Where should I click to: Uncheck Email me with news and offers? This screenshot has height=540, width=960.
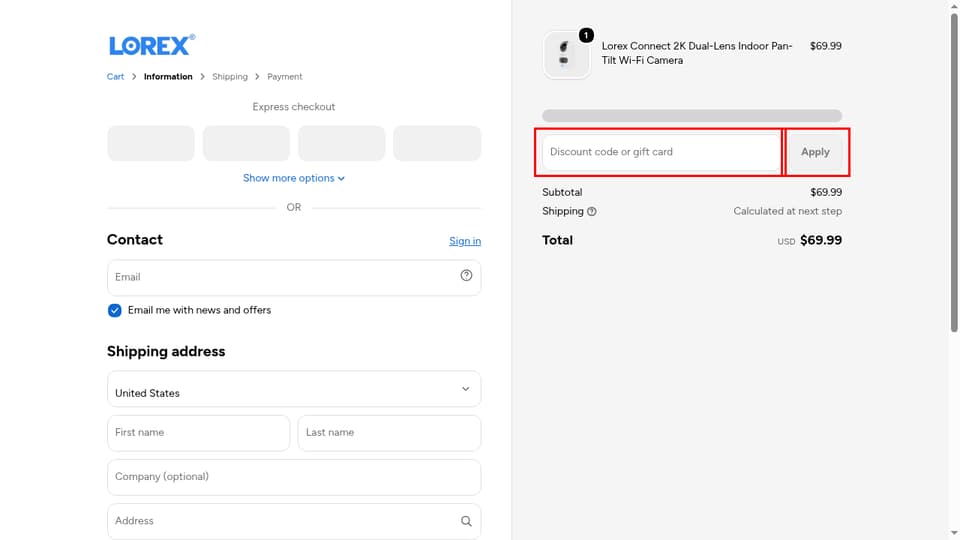[x=114, y=310]
